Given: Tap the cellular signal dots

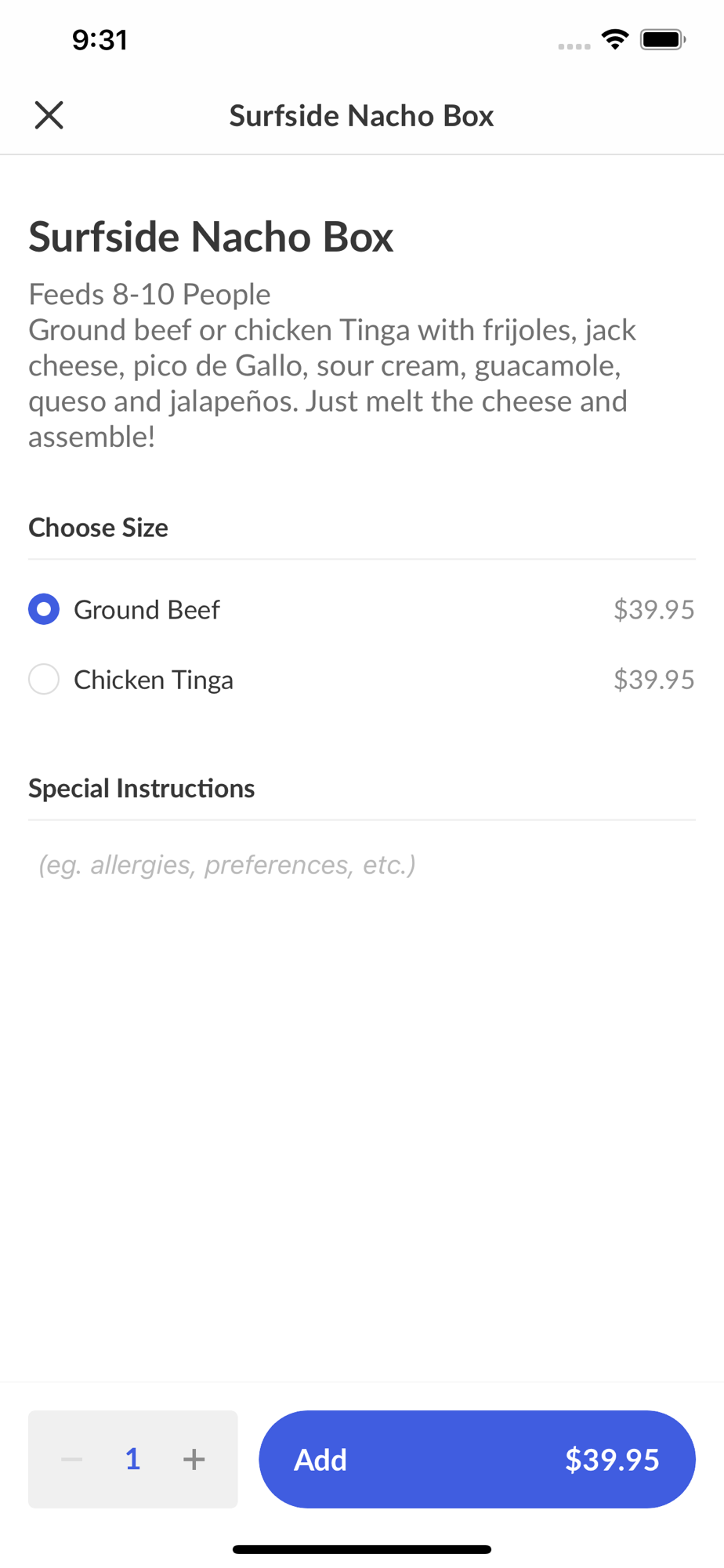Looking at the screenshot, I should (574, 46).
